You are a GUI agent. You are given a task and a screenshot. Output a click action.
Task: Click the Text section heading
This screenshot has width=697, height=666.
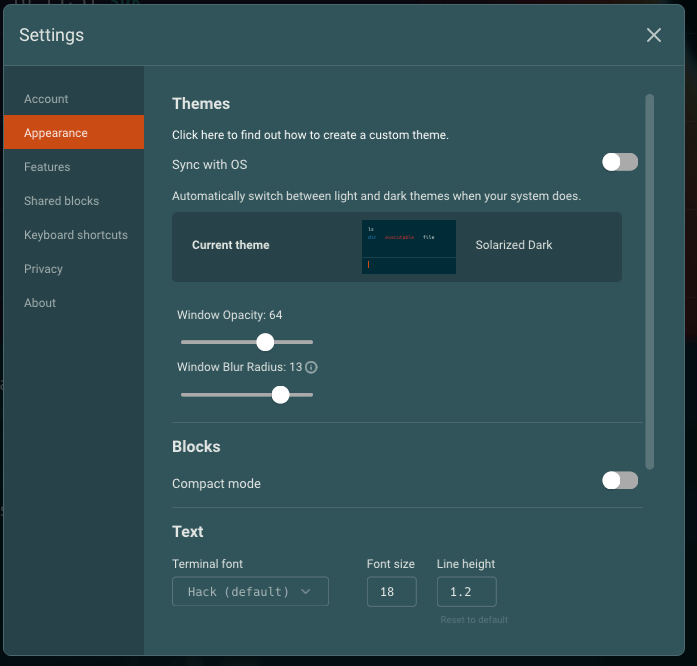point(188,532)
